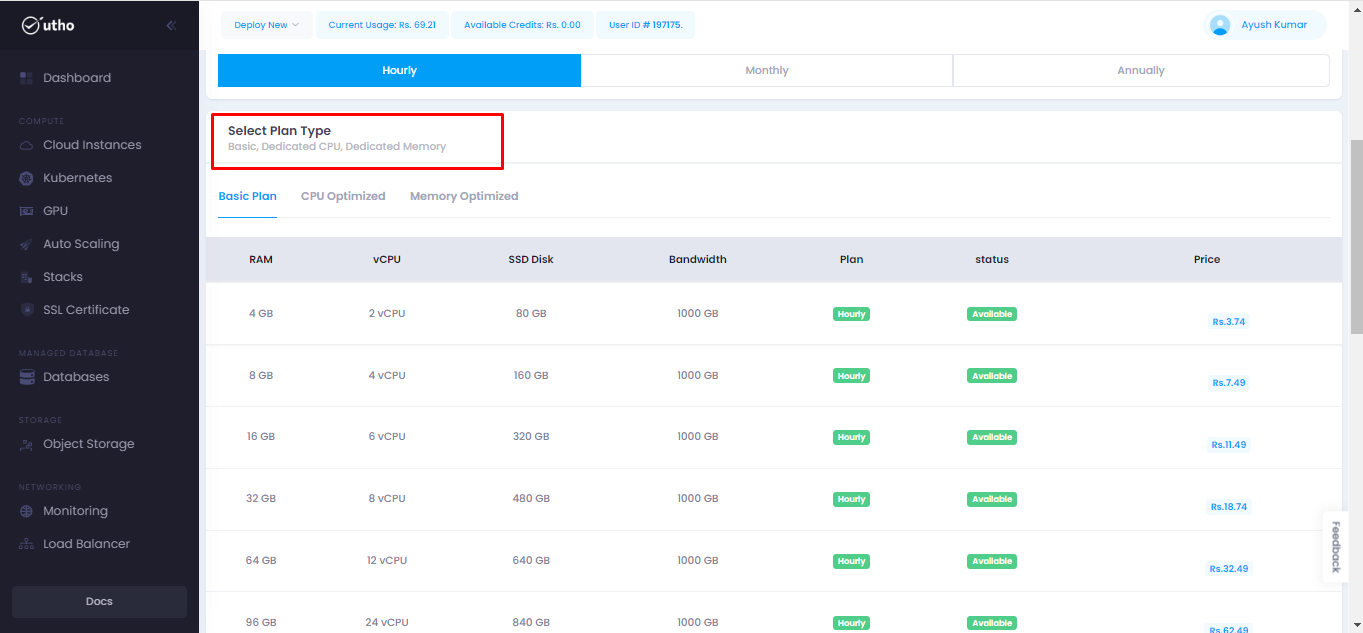Click User ID # 197175 badge
Image resolution: width=1363 pixels, height=633 pixels.
coord(645,25)
